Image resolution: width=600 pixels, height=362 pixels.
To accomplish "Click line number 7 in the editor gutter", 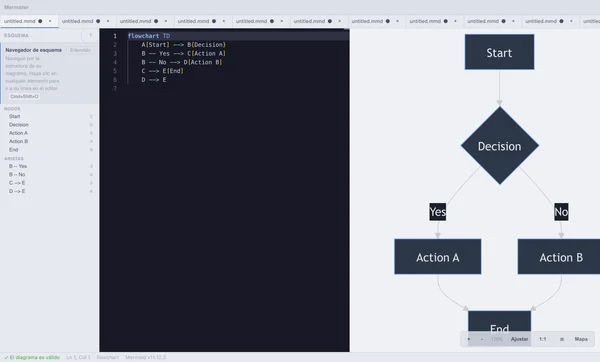I will point(115,88).
